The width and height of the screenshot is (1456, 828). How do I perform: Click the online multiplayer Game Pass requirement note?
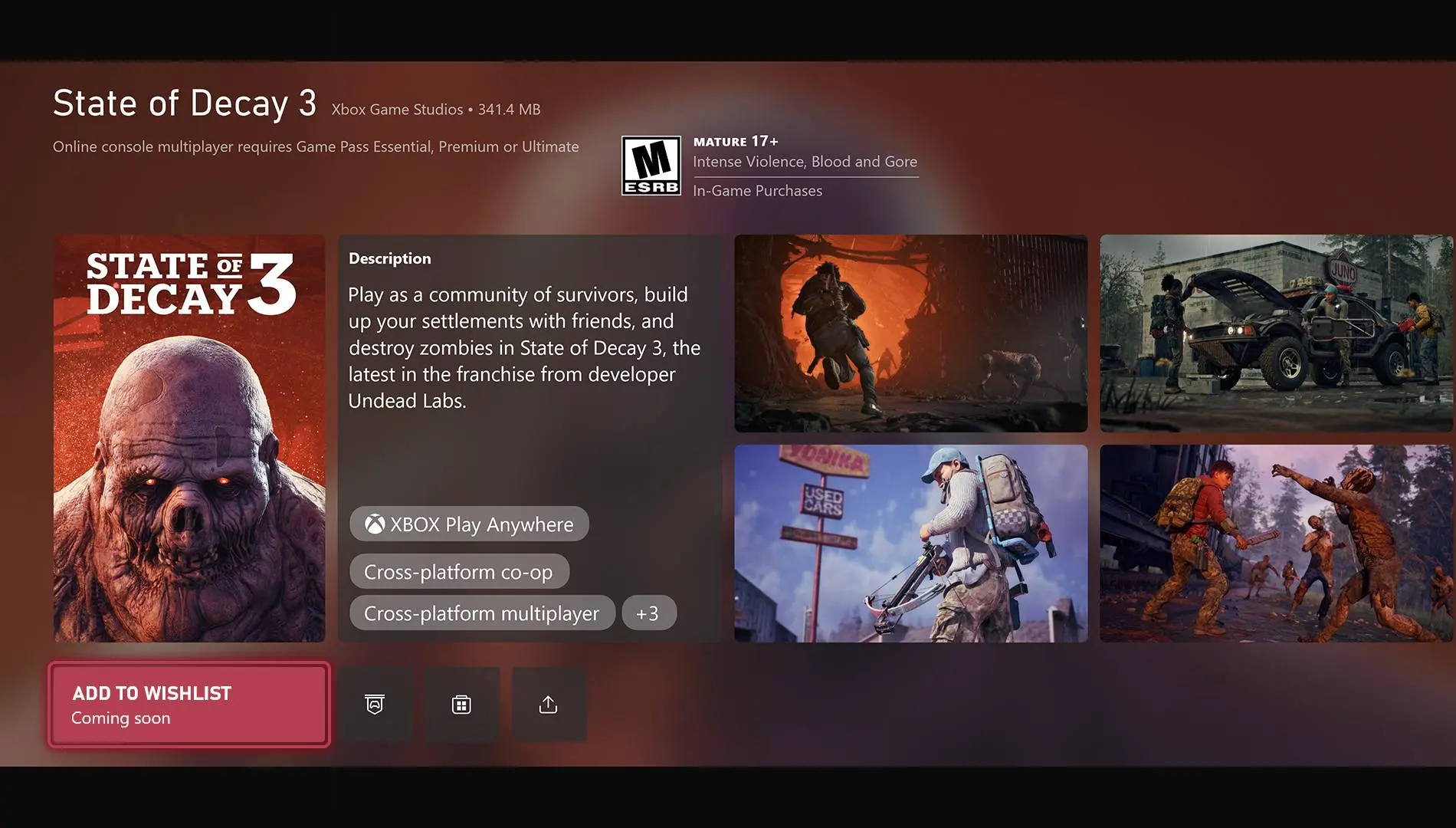tap(316, 146)
